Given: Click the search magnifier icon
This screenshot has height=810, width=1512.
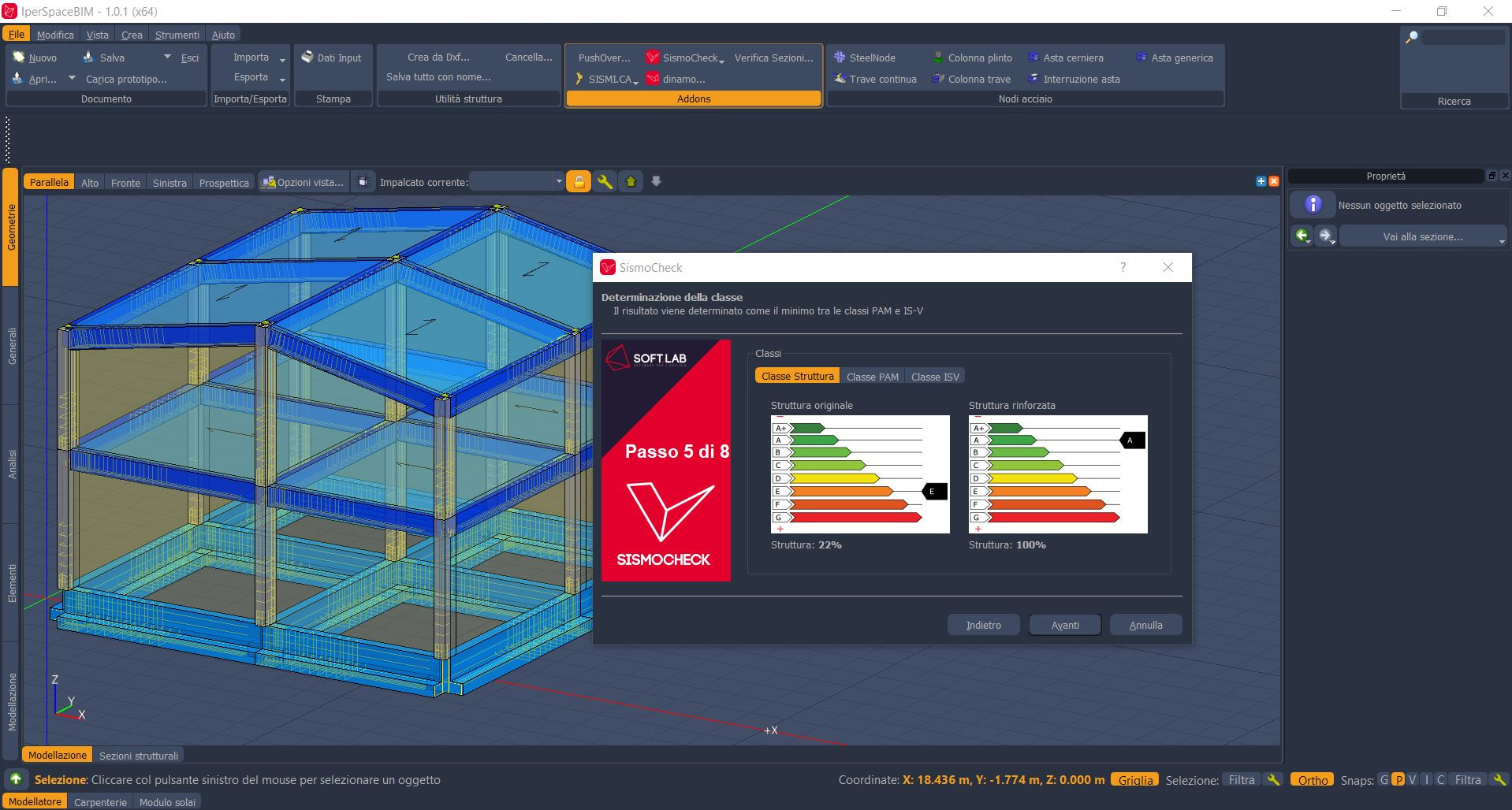Looking at the screenshot, I should [1412, 37].
